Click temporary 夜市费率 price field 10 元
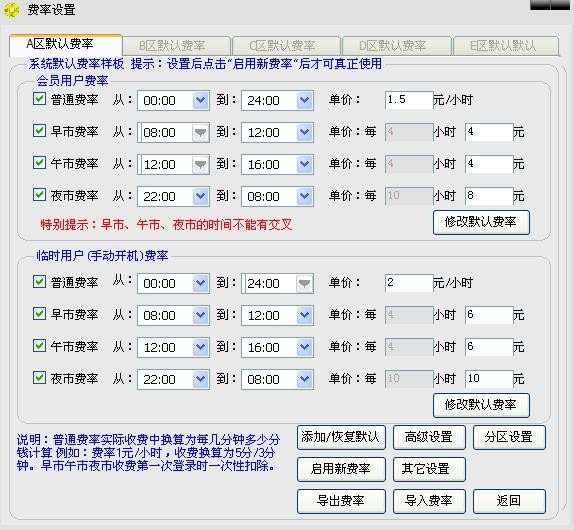The width and height of the screenshot is (574, 530). pos(489,379)
